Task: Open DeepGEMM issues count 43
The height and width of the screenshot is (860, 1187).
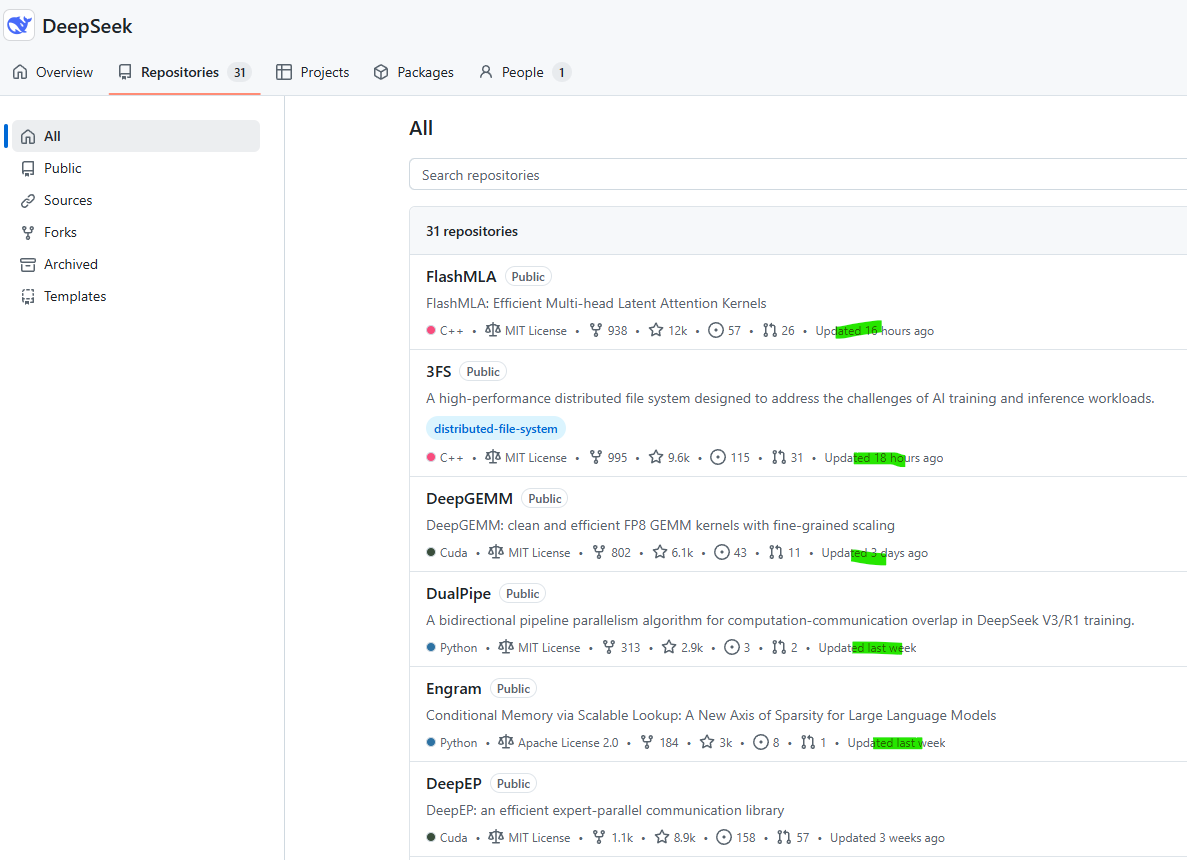Action: pyautogui.click(x=731, y=553)
